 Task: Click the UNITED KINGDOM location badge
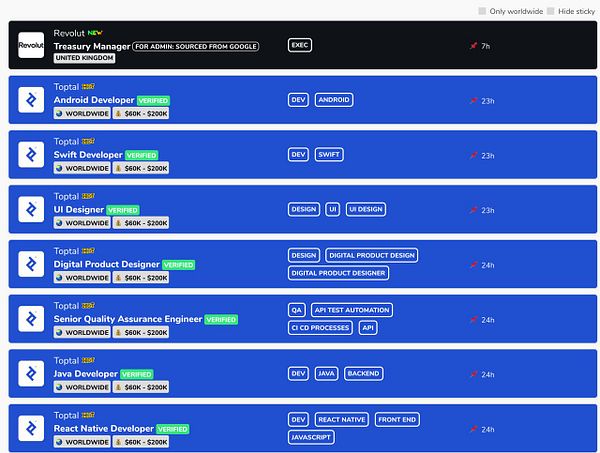pos(84,58)
